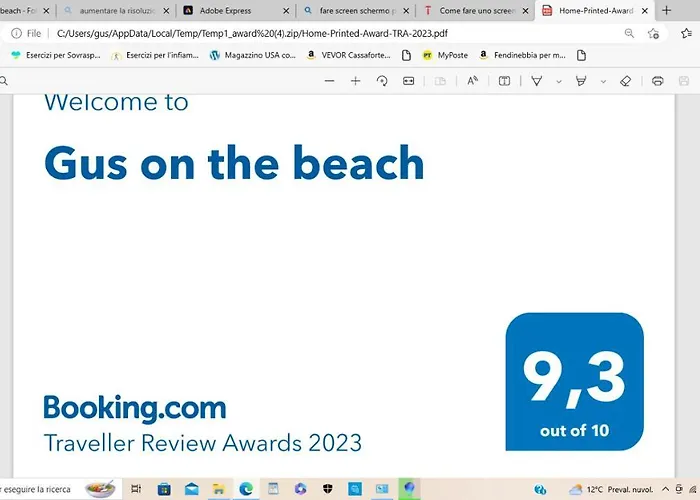Print the PDF document
This screenshot has width=700, height=500.
point(658,81)
